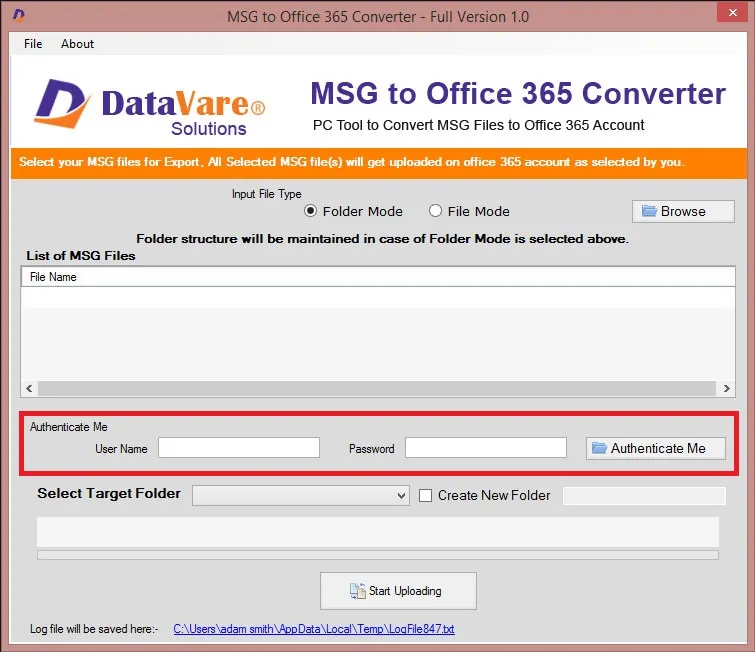This screenshot has width=755, height=652.
Task: Click the status message box above progress bar
Action: [x=378, y=533]
